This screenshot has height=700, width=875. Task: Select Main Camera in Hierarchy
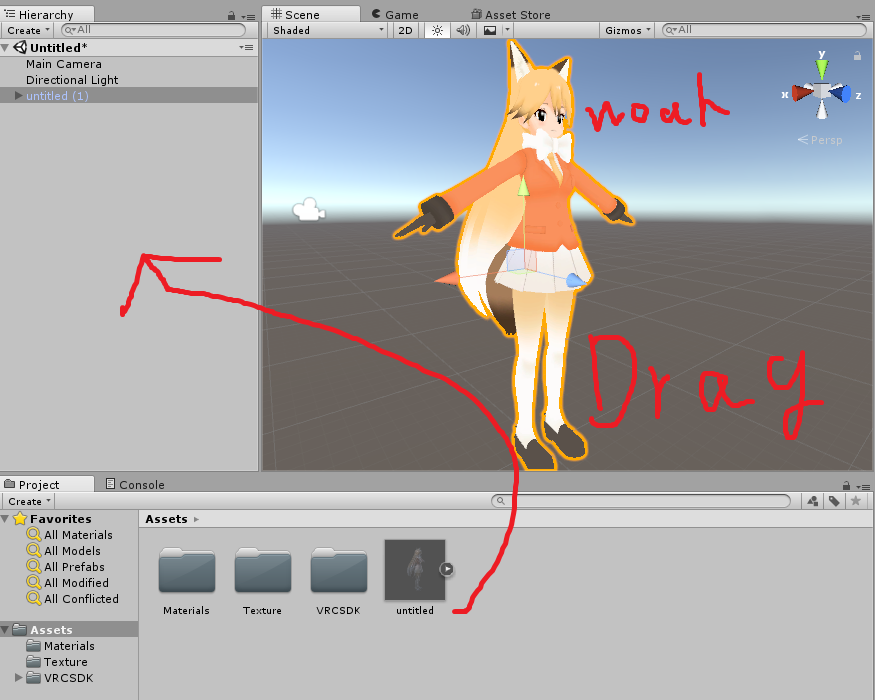64,64
